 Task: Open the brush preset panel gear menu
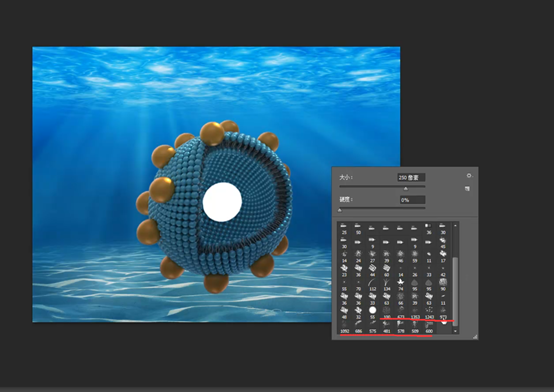[469, 175]
